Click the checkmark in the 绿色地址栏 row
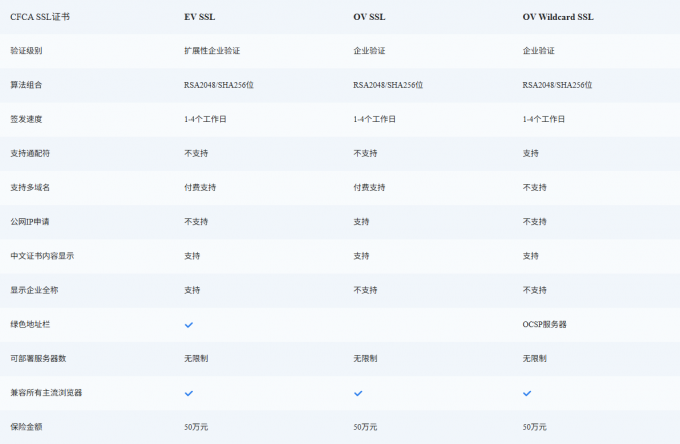Viewport: 680px width, 444px height. tap(189, 325)
